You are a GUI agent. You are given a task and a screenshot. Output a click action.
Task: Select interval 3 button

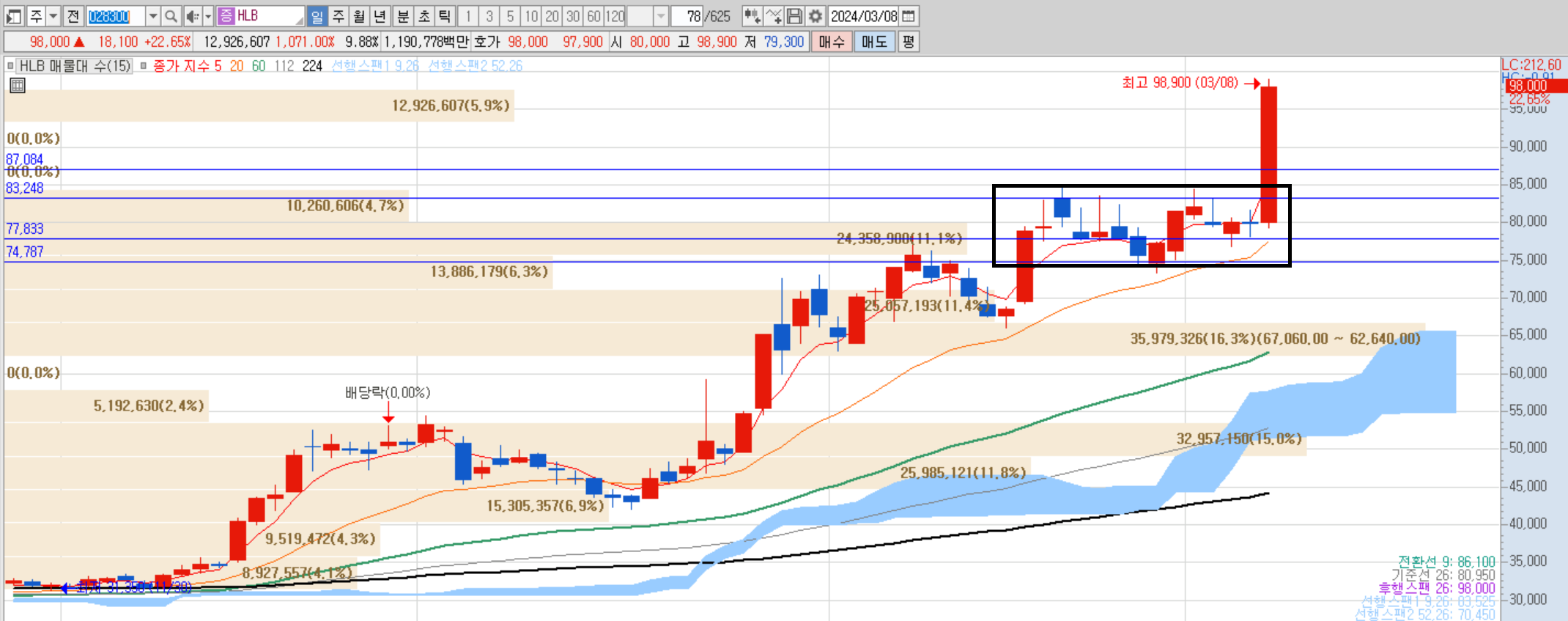tap(489, 16)
